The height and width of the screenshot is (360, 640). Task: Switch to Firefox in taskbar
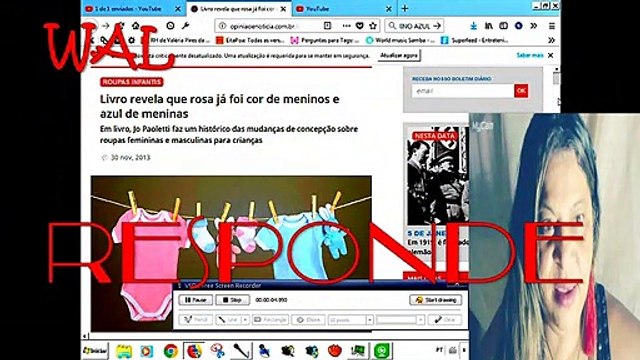tap(194, 351)
